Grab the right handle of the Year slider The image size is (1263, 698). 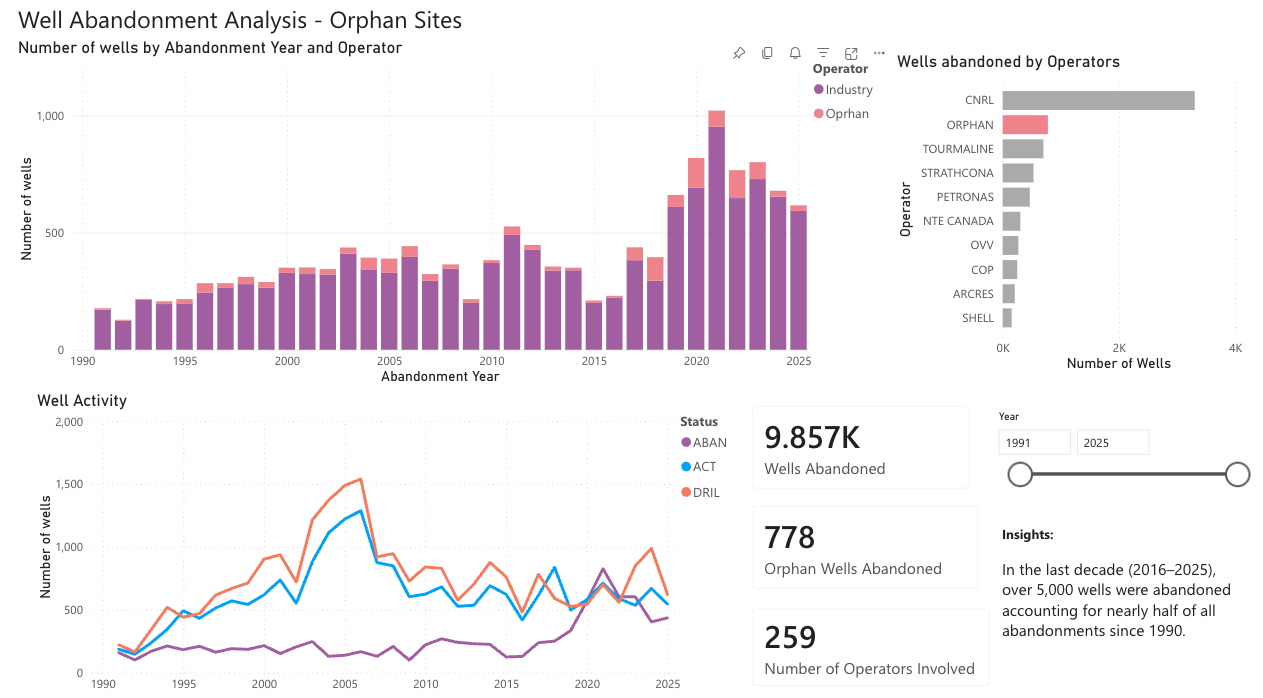pos(1239,474)
